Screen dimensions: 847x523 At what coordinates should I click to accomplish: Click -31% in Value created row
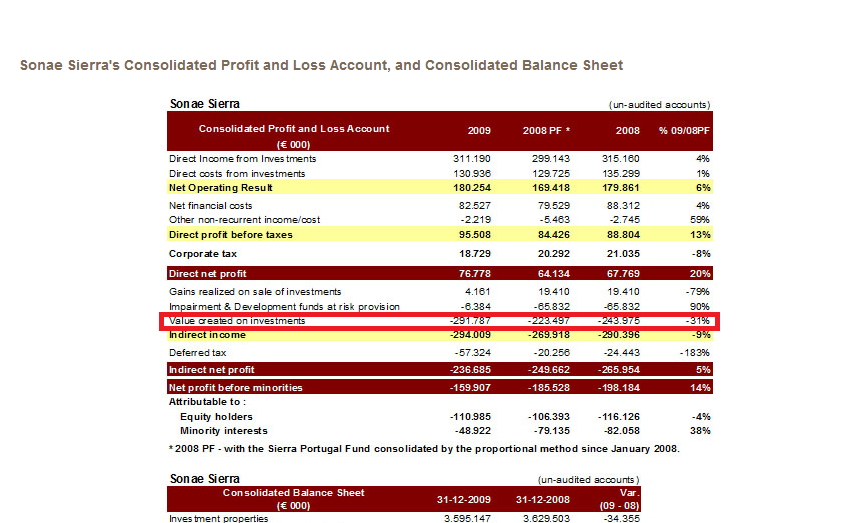[x=697, y=320]
